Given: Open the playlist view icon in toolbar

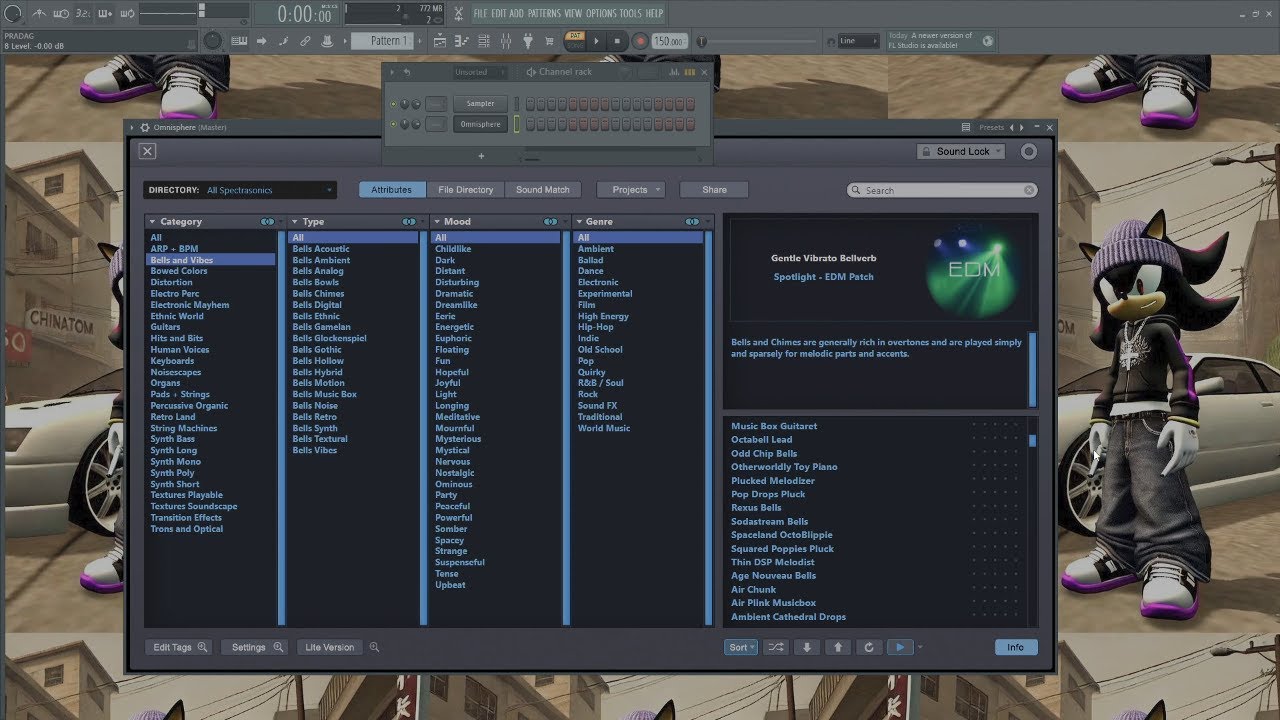Looking at the screenshot, I should pyautogui.click(x=439, y=41).
